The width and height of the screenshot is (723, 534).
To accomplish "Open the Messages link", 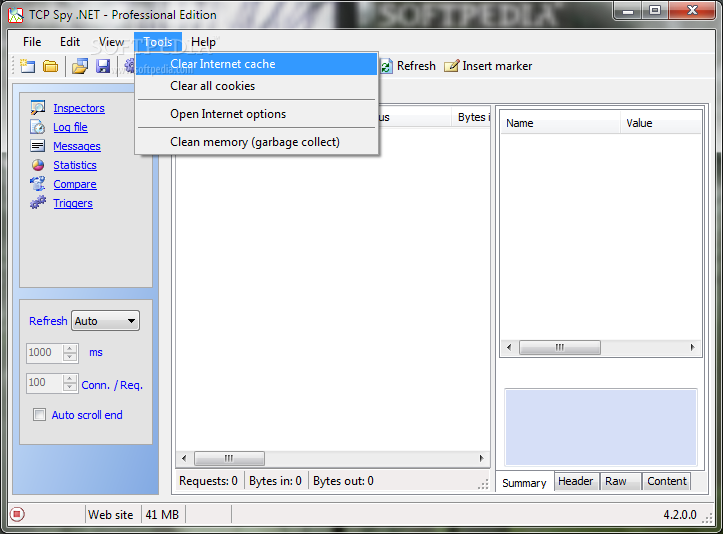I will (77, 146).
